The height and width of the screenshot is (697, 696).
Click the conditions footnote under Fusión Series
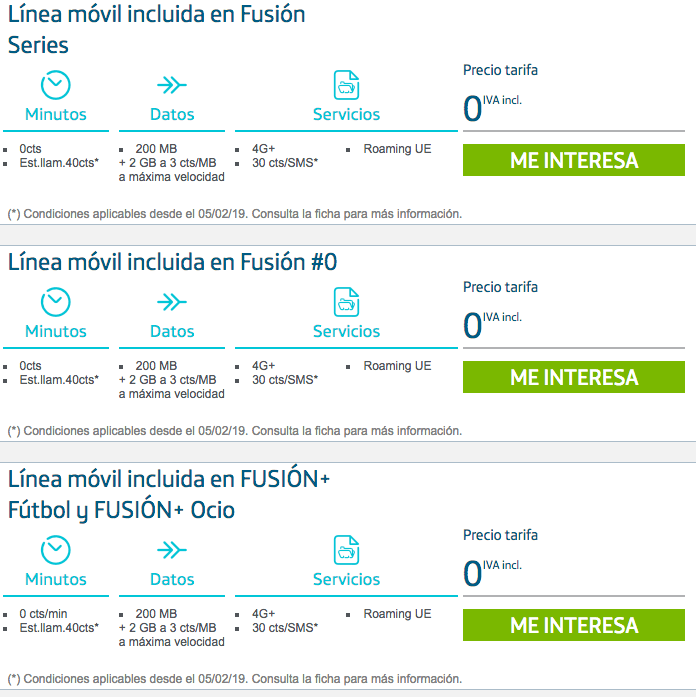tap(235, 213)
